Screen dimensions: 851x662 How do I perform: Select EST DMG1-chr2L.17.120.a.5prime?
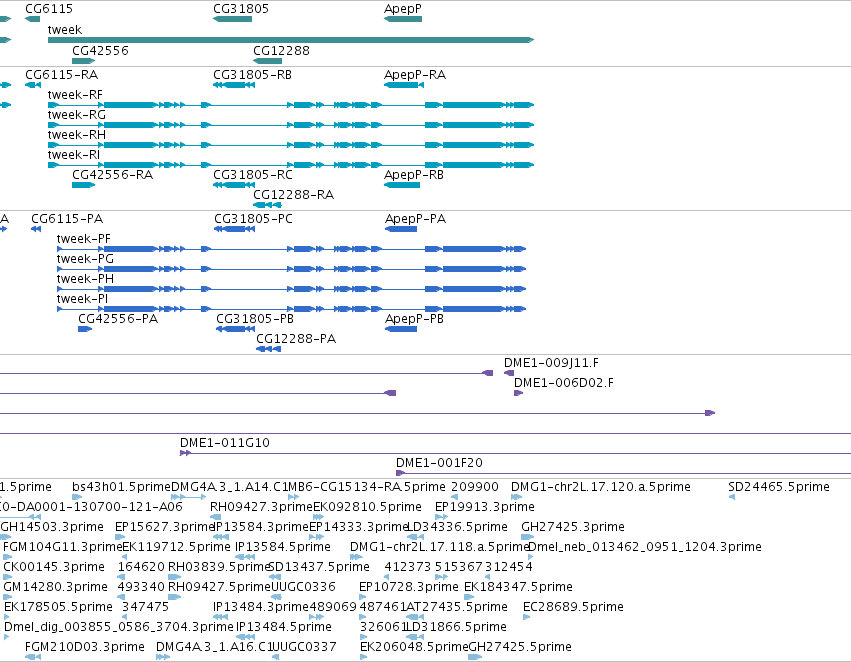click(516, 497)
